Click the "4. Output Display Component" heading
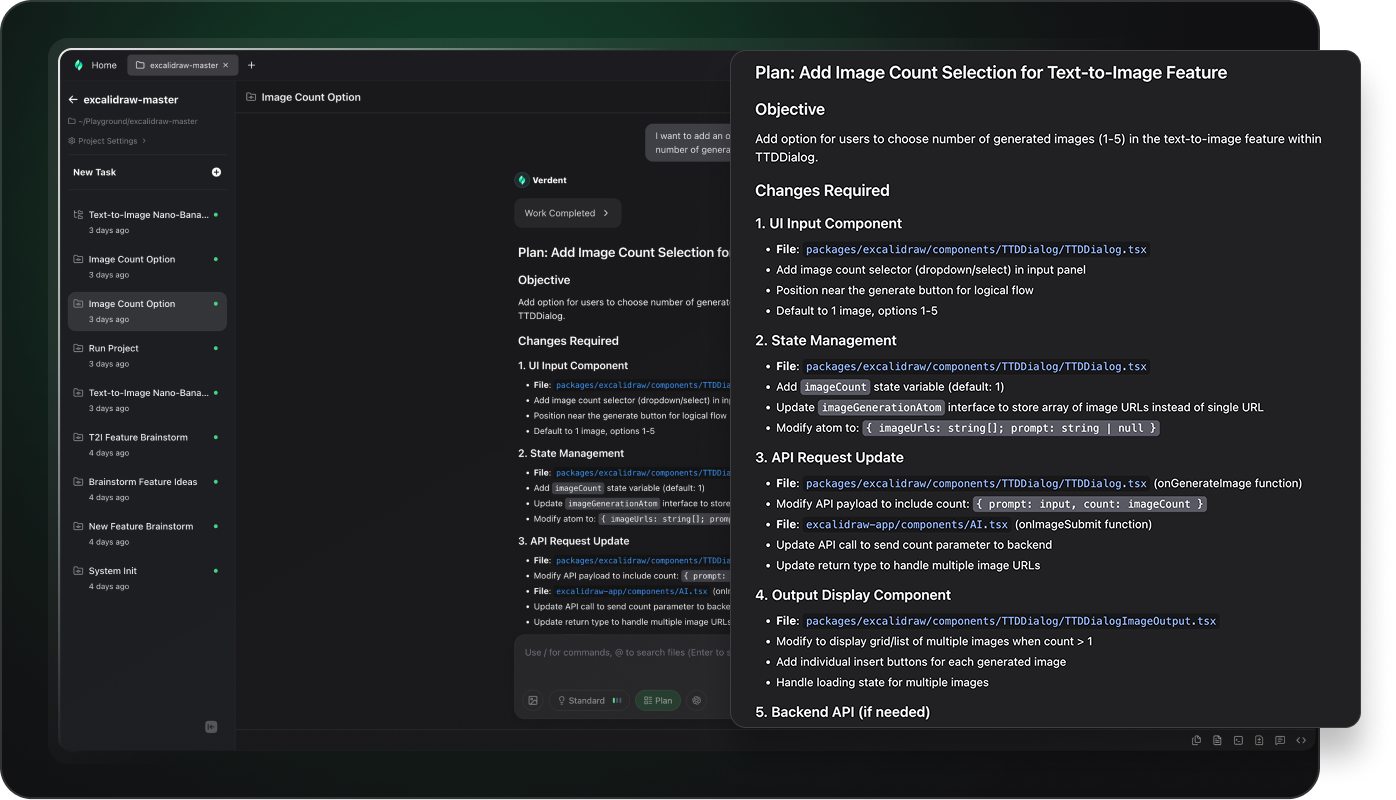 (x=853, y=595)
